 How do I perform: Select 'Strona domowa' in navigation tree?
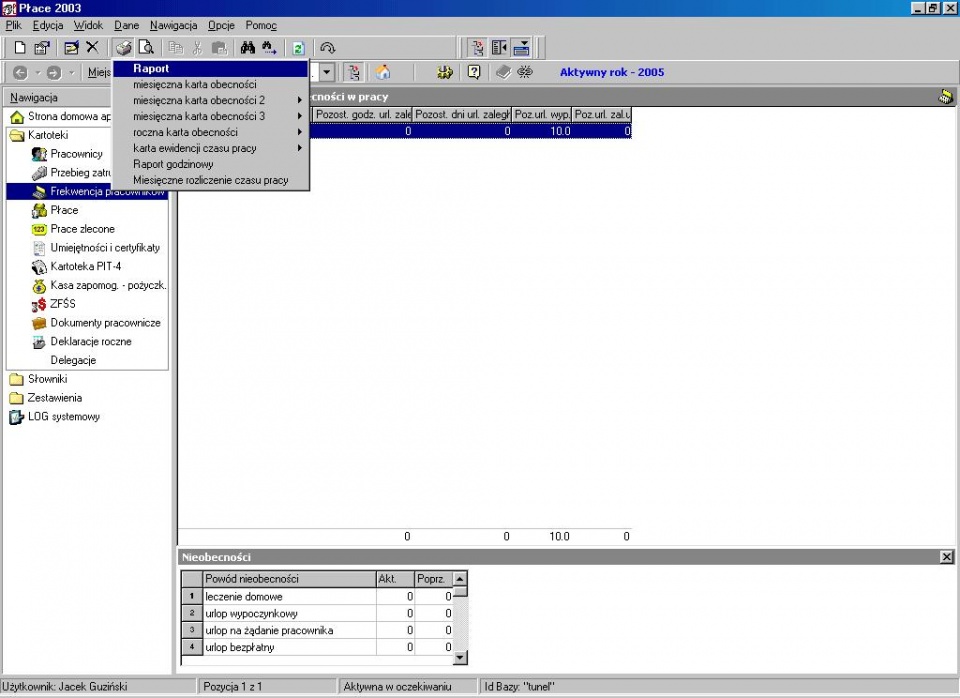pyautogui.click(x=61, y=116)
